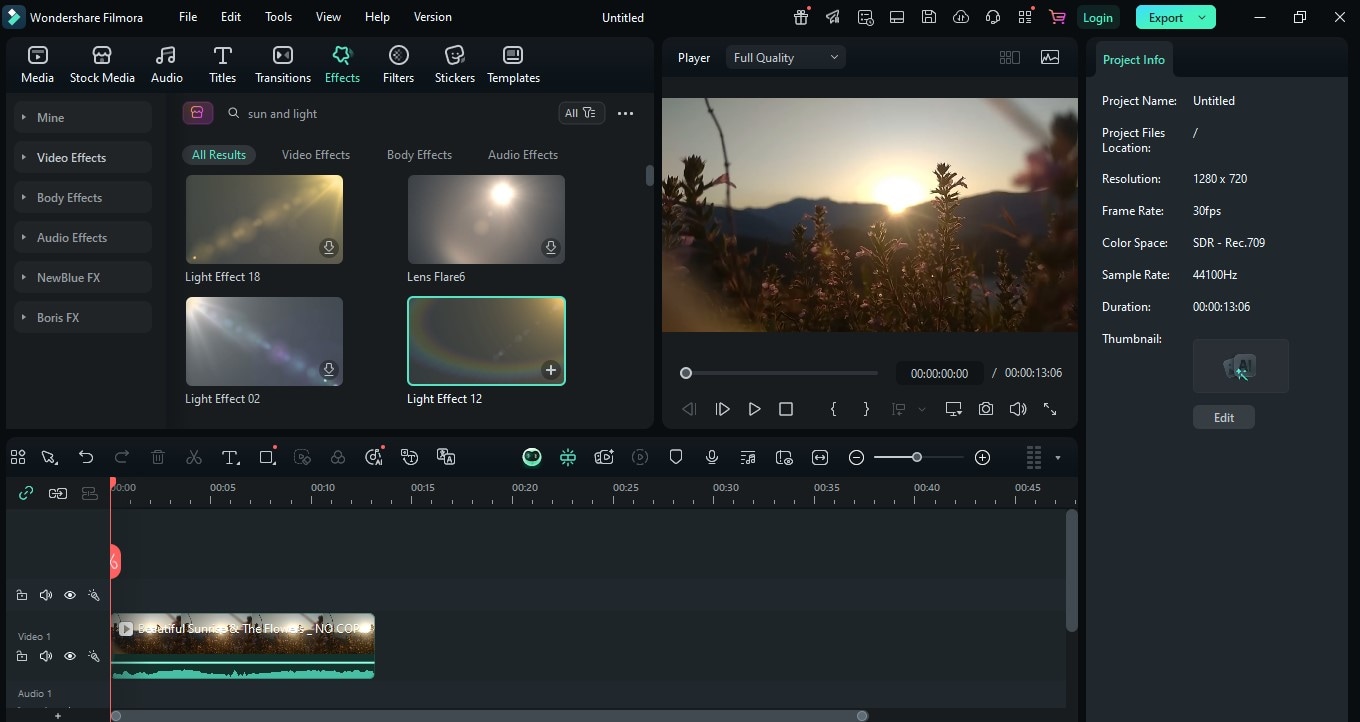Click the effects search field
Image resolution: width=1360 pixels, height=722 pixels.
385,113
